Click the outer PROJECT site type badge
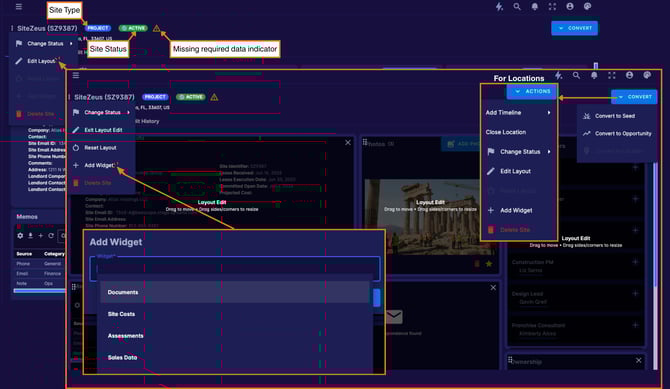Screen dimensions: 670x389 click(98, 28)
